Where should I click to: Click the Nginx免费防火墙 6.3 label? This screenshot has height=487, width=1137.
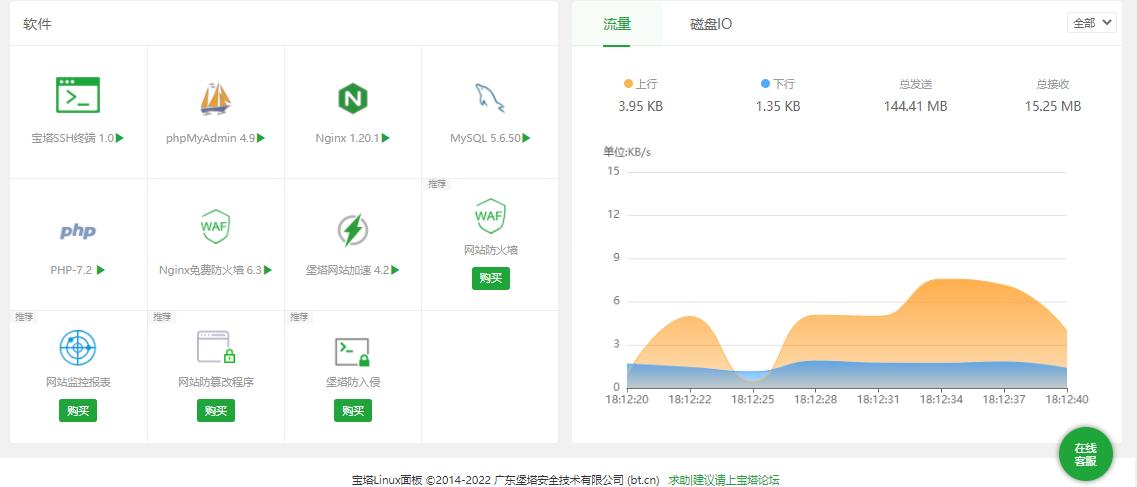point(210,270)
